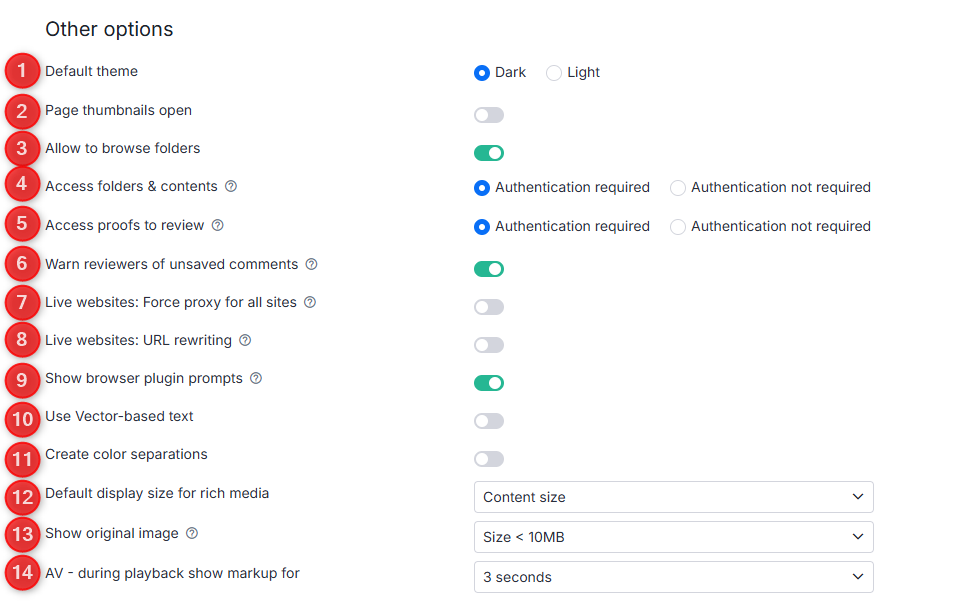
Task: Disable the Allow to browse folders toggle
Action: click(489, 153)
